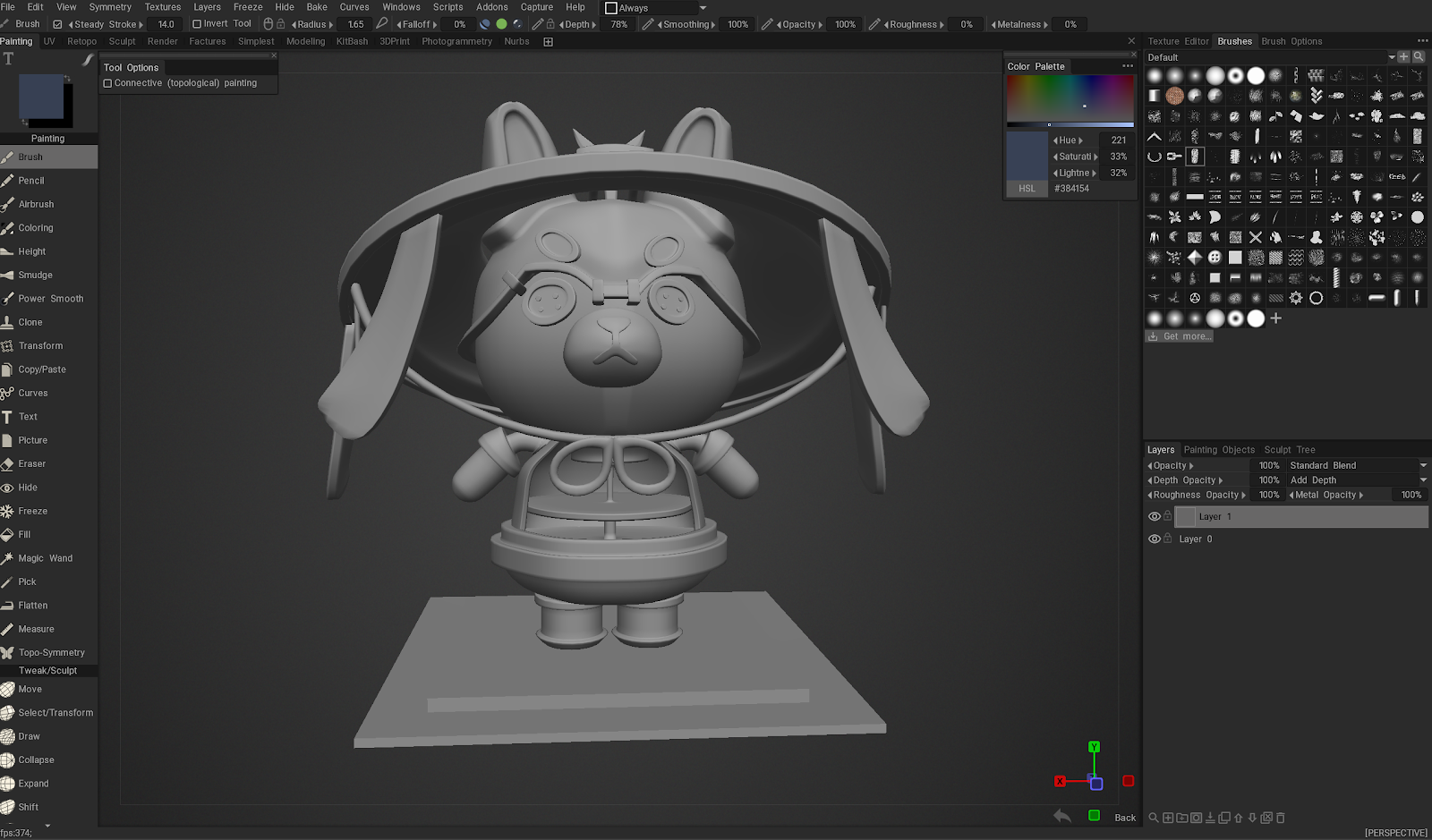Select the Flatten tool
1432x840 pixels.
[48, 606]
